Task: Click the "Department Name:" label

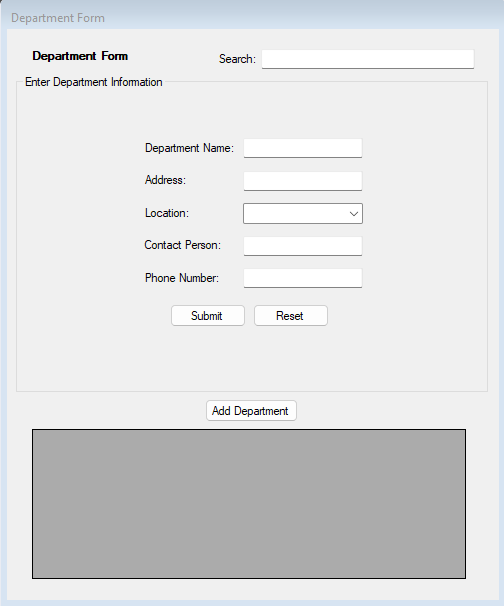Action: point(189,148)
